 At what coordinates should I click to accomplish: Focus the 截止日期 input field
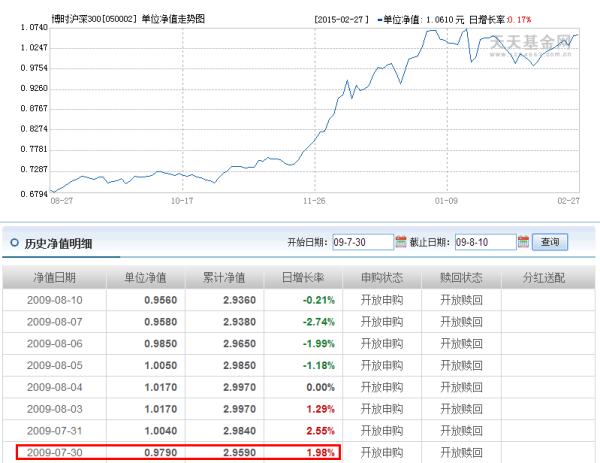485,242
